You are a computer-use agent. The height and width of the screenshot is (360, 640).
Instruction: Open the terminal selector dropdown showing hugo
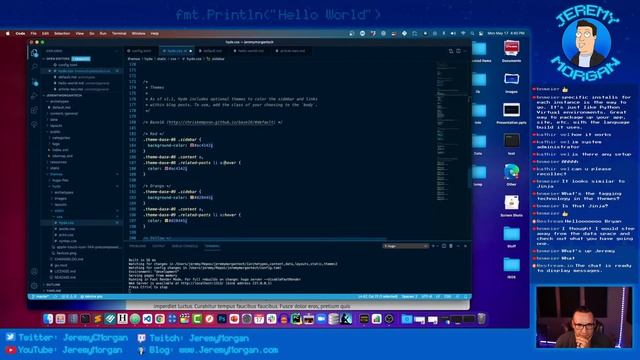pos(405,246)
